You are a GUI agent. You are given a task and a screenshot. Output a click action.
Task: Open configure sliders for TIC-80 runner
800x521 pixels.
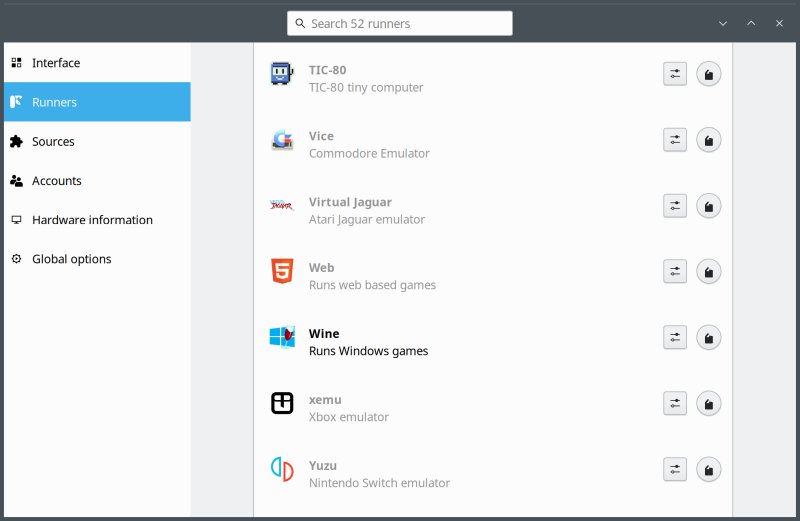675,74
